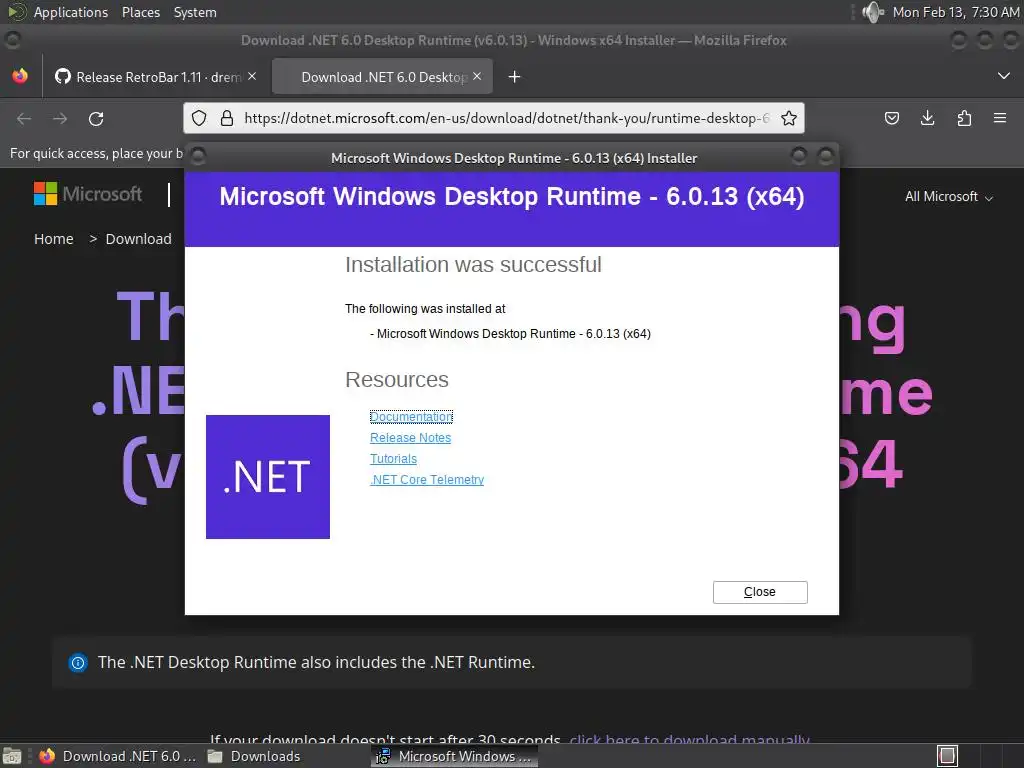The image size is (1024, 768).
Task: Click the installer title bar text
Action: (514, 158)
